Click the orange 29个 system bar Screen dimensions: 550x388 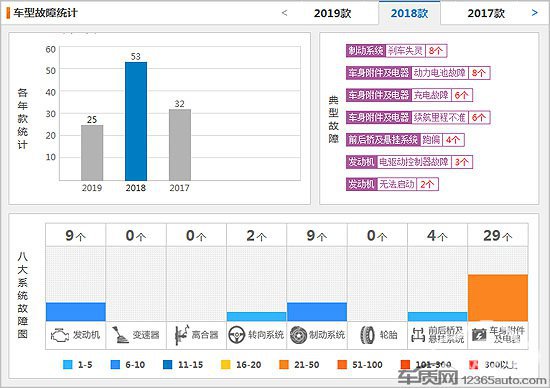click(x=498, y=297)
